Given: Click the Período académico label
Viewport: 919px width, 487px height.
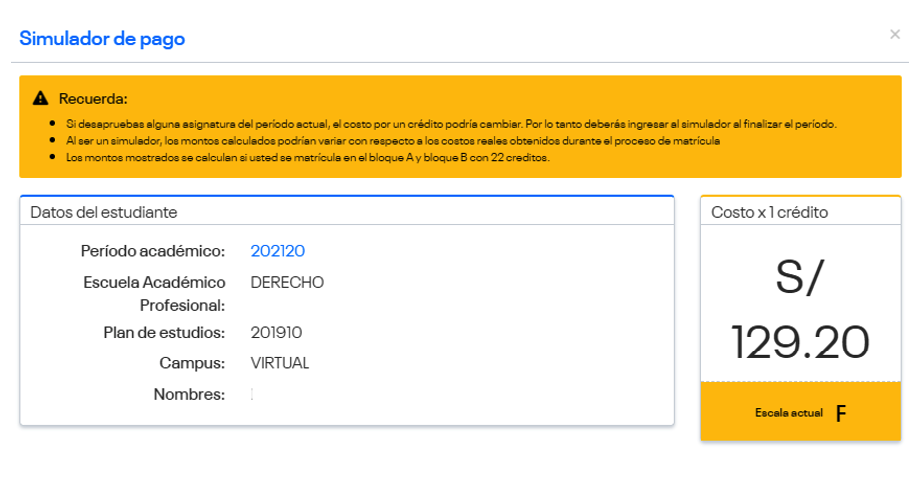Looking at the screenshot, I should point(152,251).
